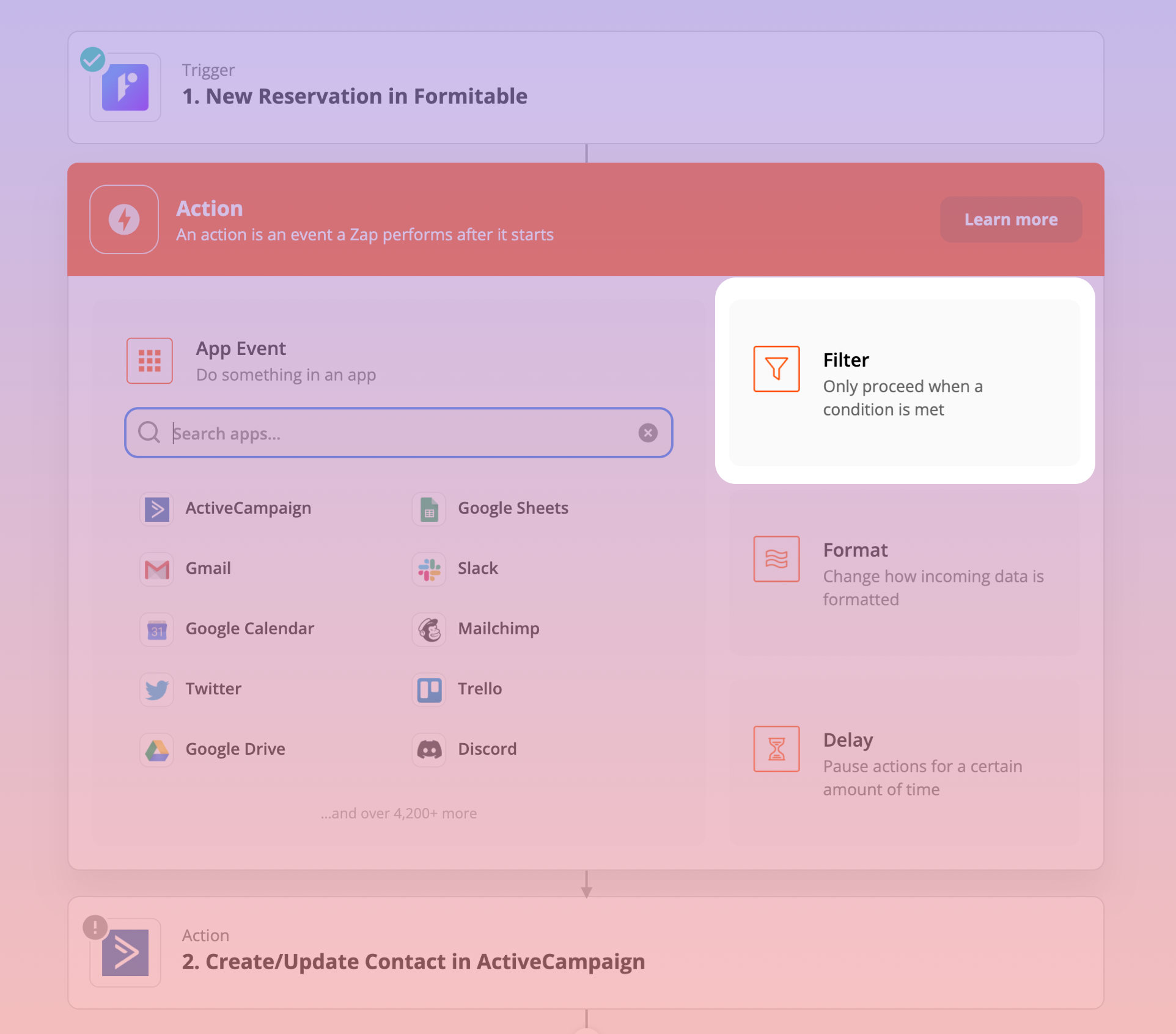Choose the Mailchimp app icon
This screenshot has height=1034, width=1176.
coord(429,629)
